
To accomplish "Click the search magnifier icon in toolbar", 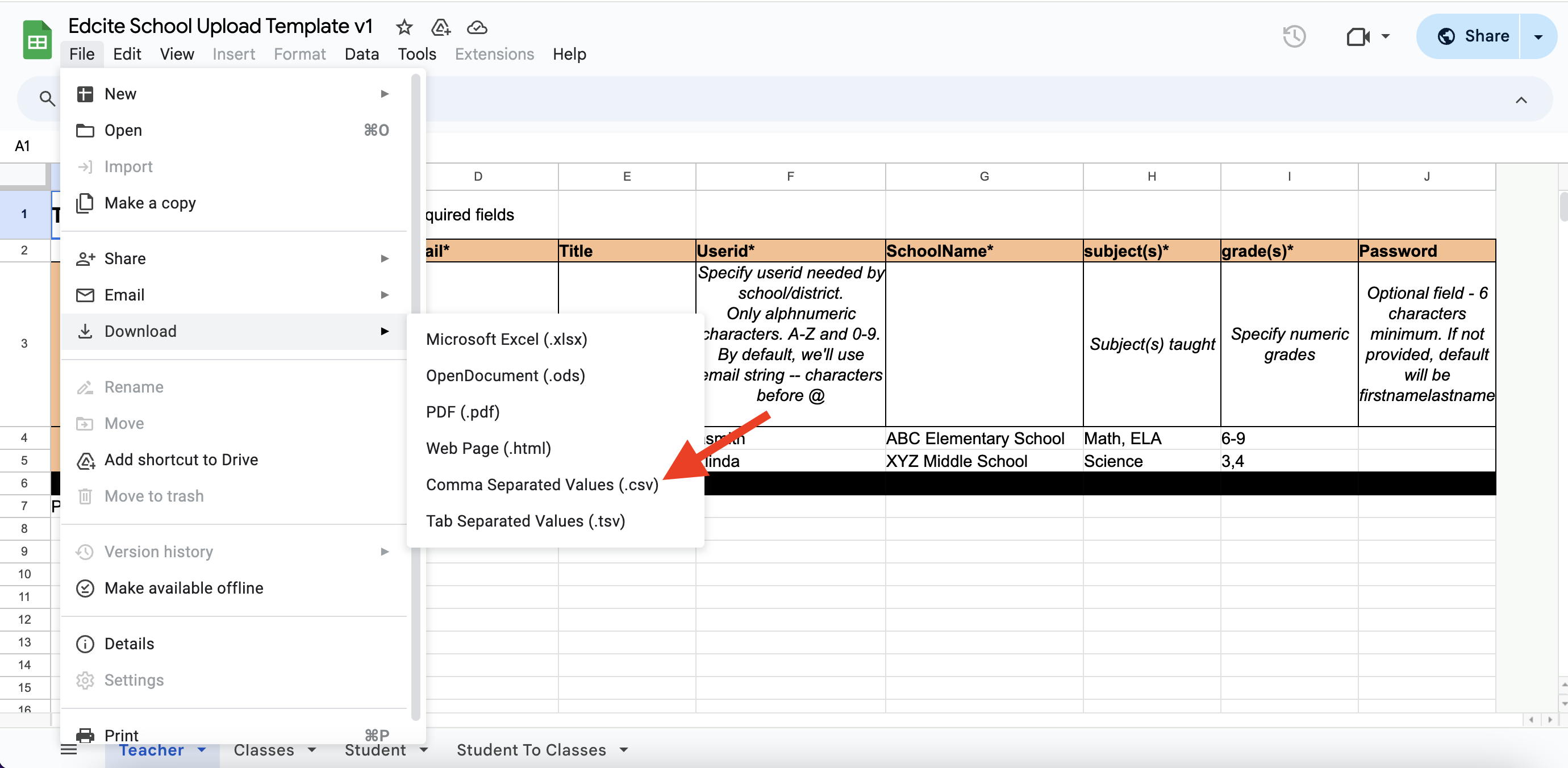I will click(x=47, y=99).
